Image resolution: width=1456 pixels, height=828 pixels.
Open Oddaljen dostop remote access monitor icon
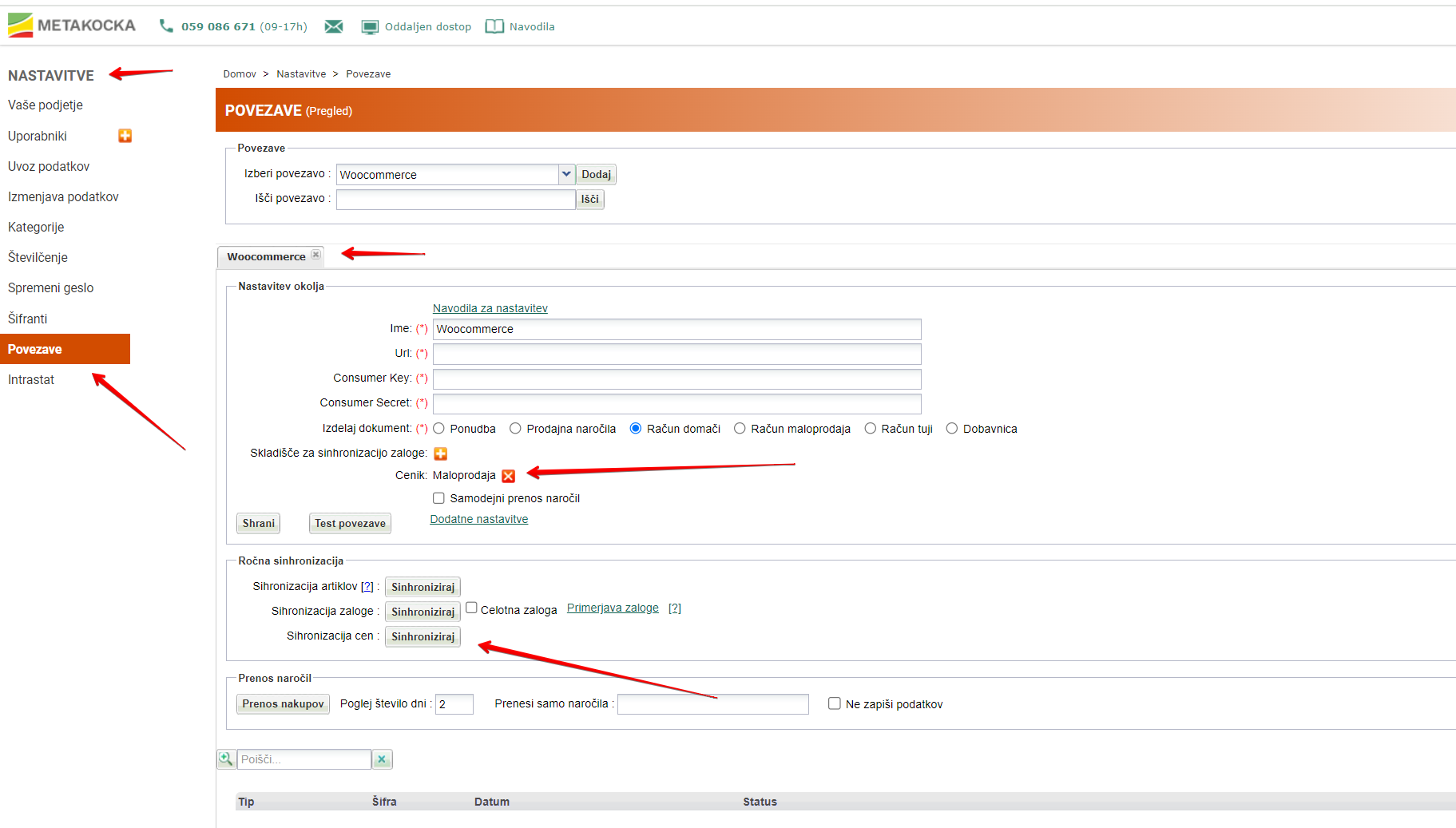point(370,27)
